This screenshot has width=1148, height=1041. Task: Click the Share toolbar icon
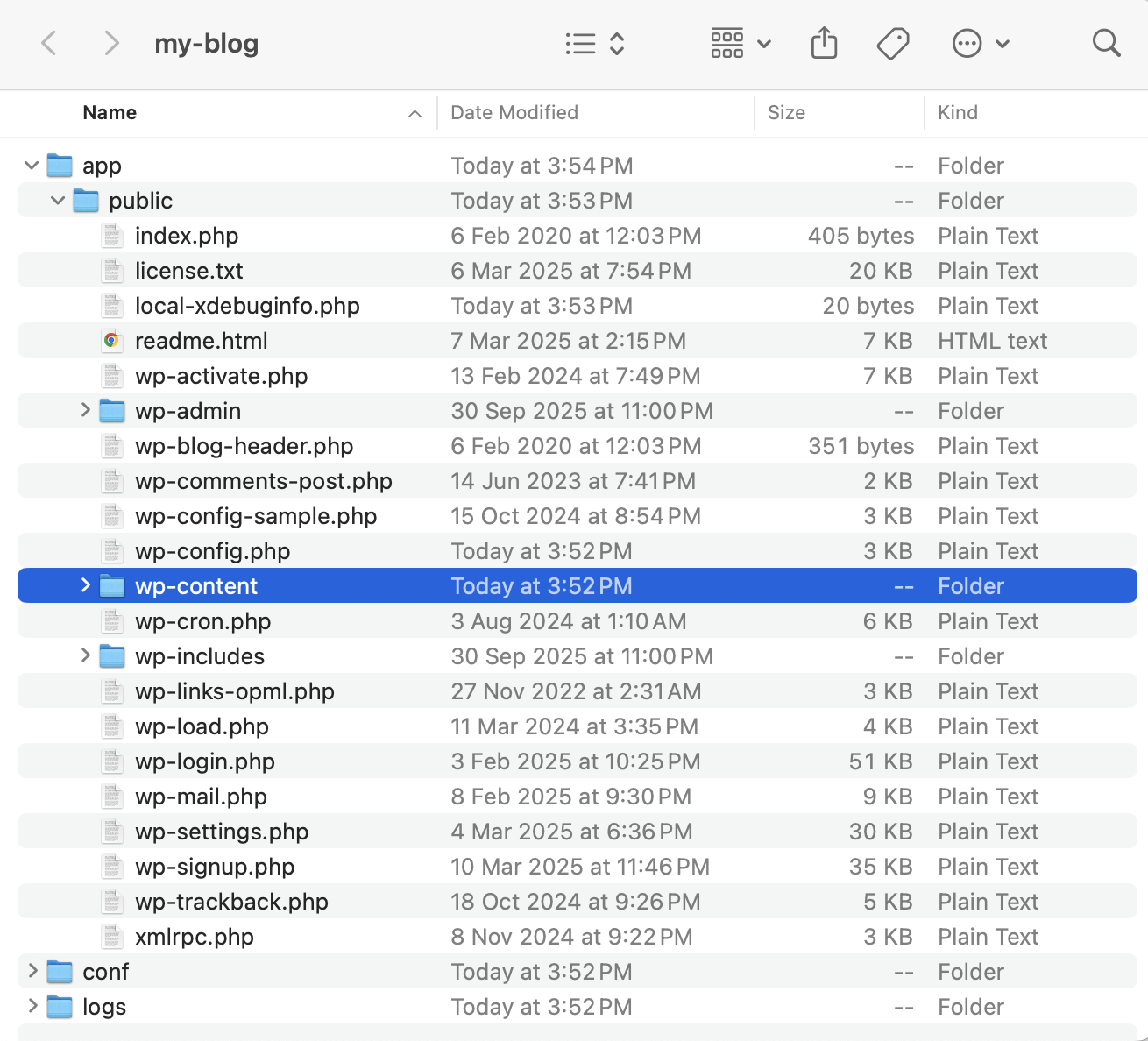pos(824,43)
